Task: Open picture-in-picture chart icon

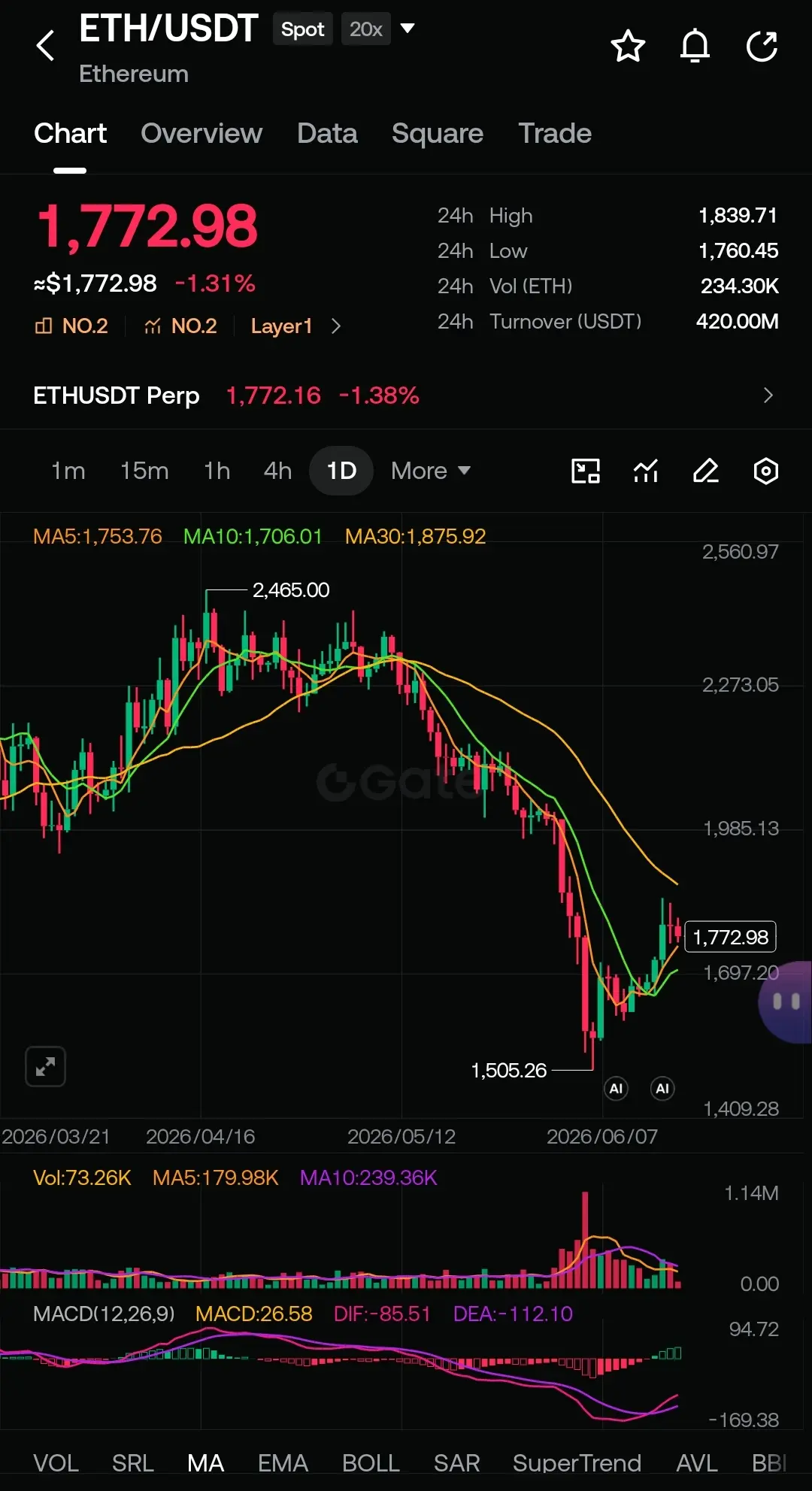Action: pos(586,471)
